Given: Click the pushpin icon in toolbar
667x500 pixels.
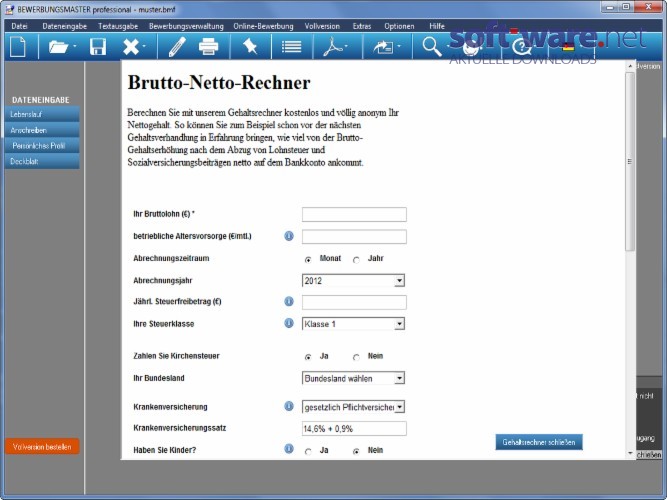Looking at the screenshot, I should pos(250,46).
